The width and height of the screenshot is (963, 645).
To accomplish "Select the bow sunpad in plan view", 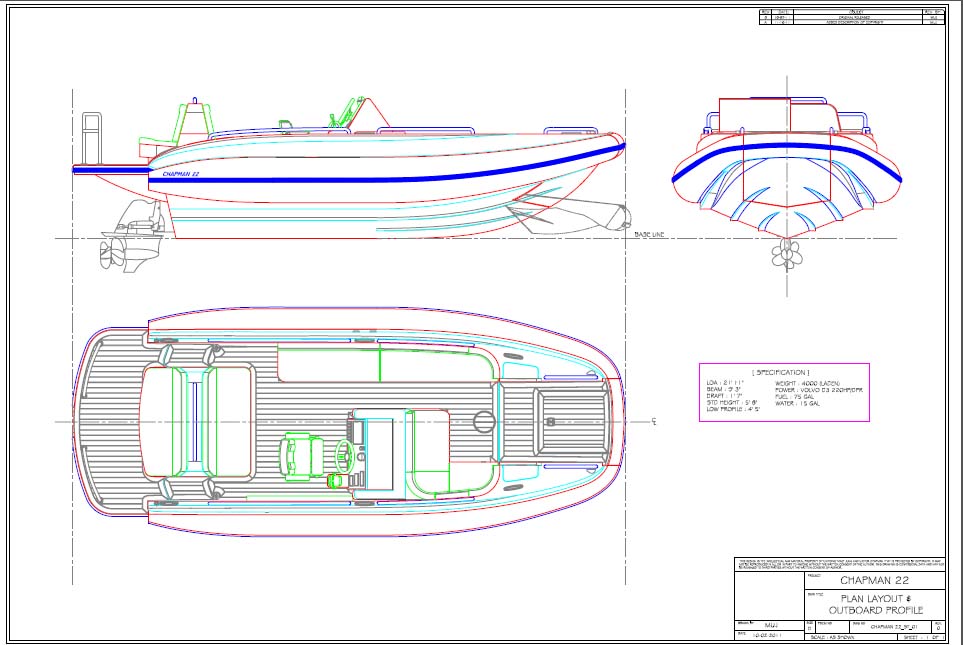I will click(557, 421).
